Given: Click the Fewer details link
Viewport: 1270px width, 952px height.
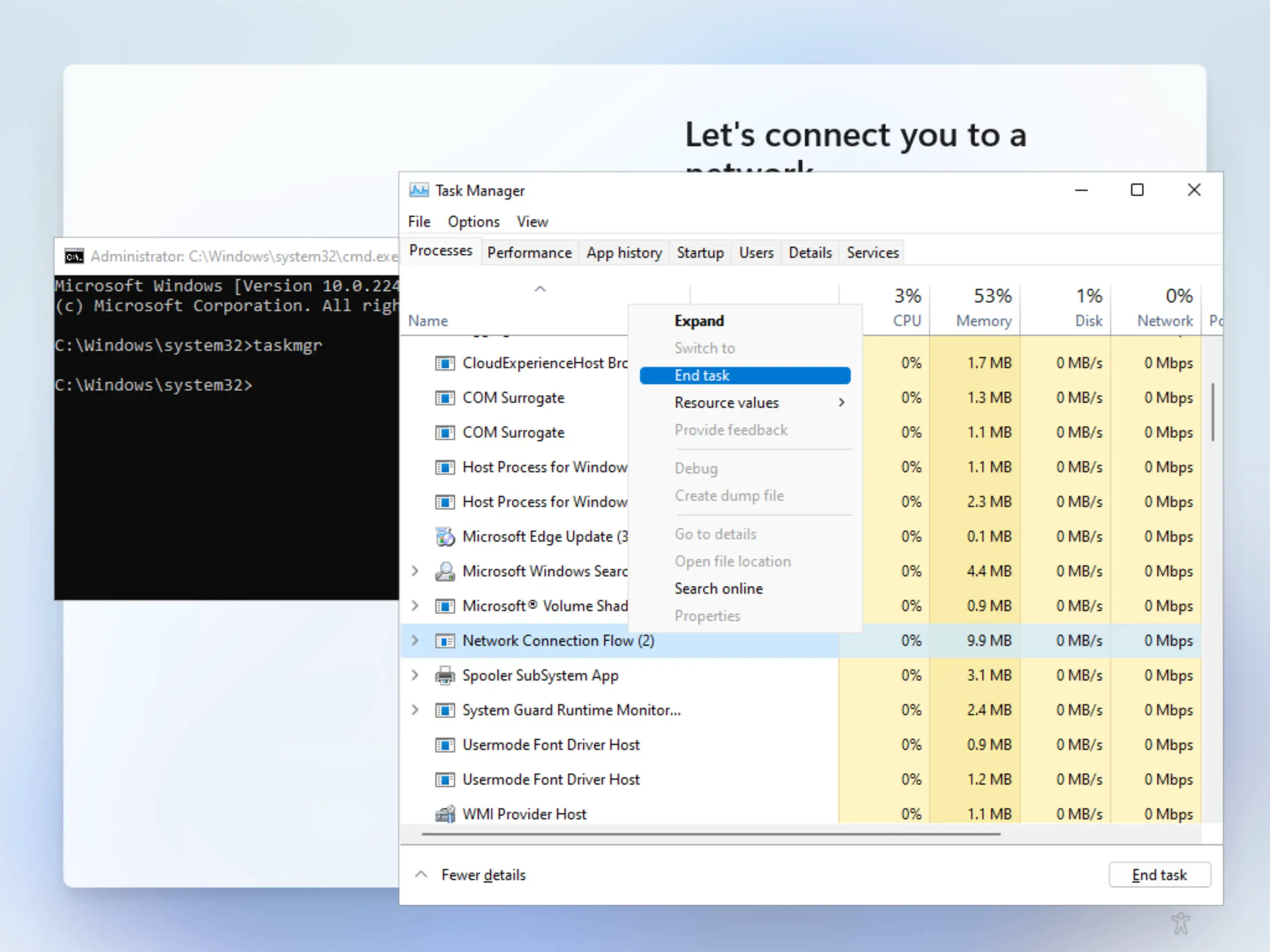Looking at the screenshot, I should click(483, 875).
